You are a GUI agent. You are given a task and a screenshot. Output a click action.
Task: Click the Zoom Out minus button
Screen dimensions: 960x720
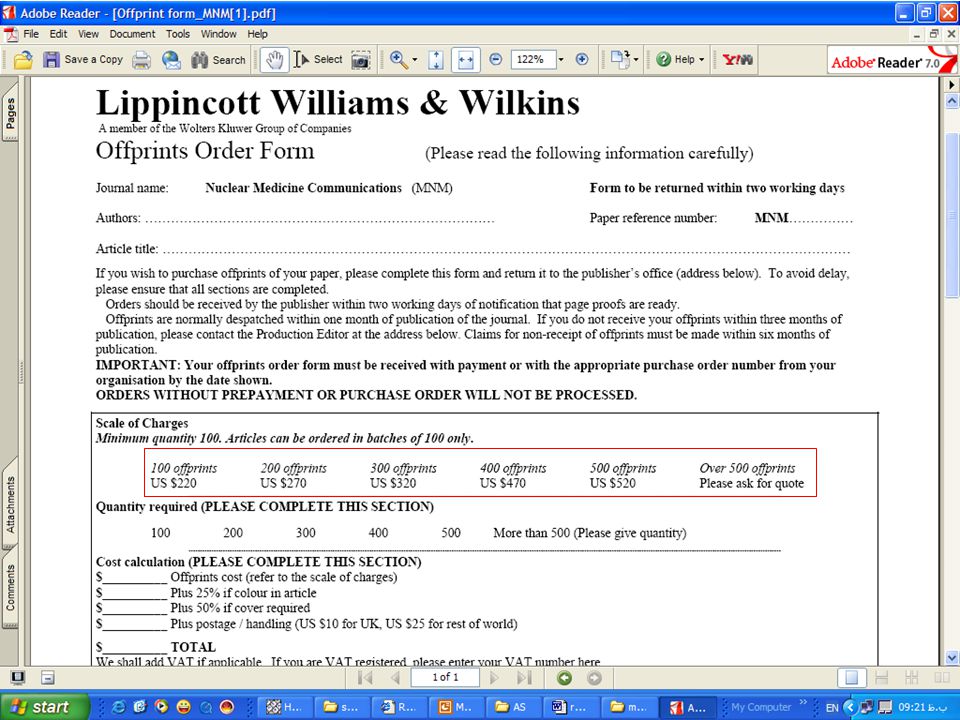coord(496,59)
